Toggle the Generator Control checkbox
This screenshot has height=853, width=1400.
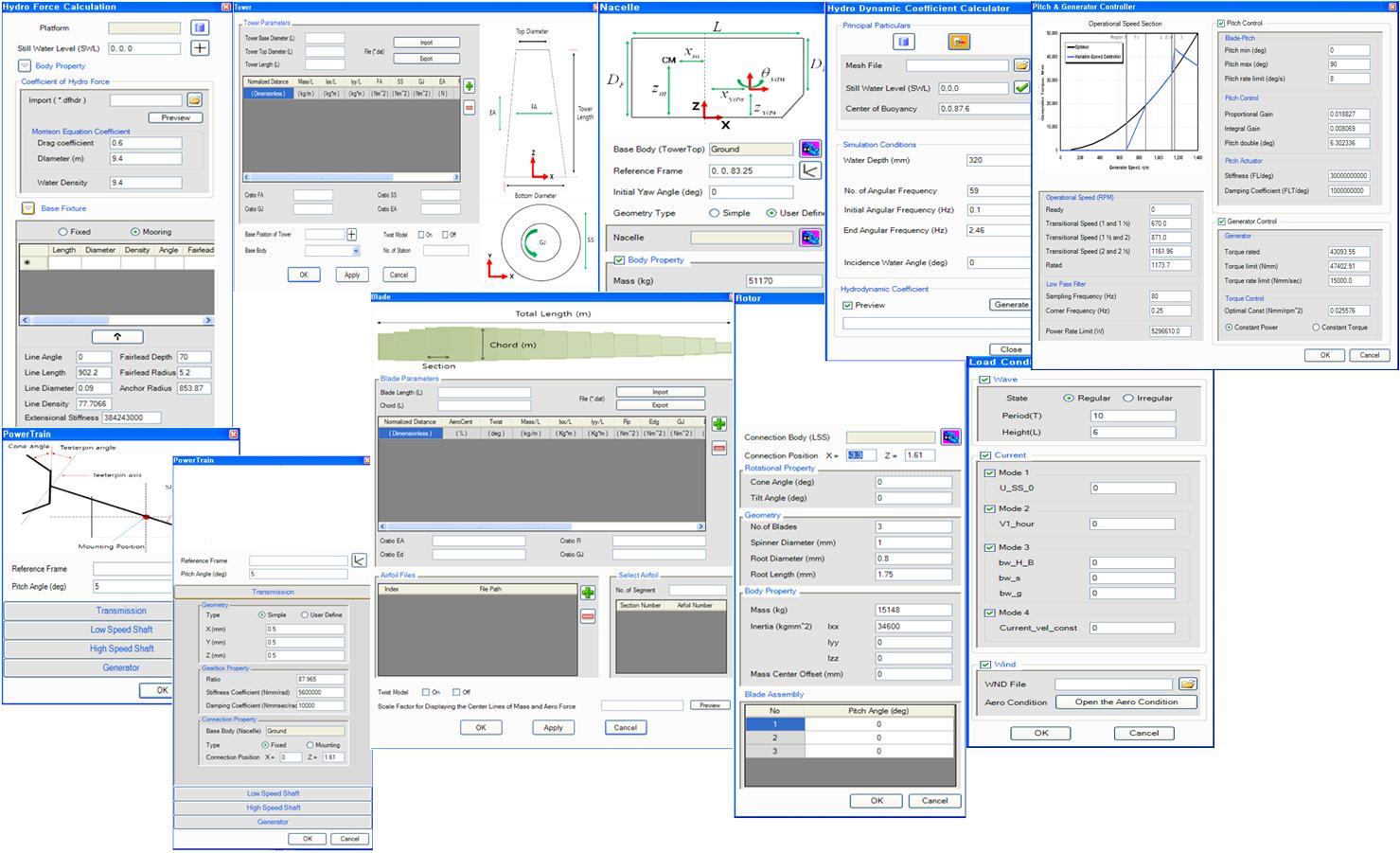coord(1221,222)
